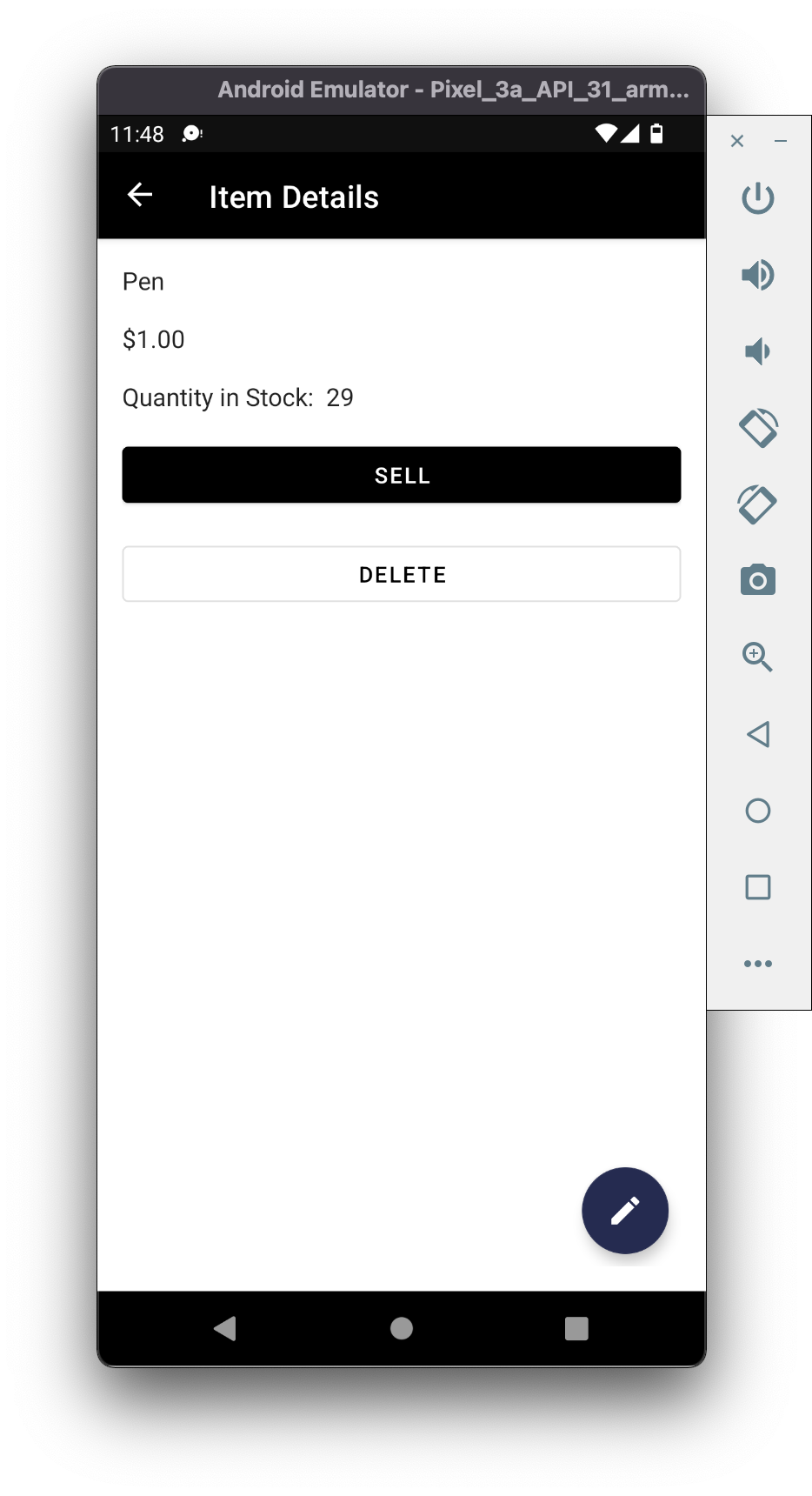The width and height of the screenshot is (812, 1496).
Task: Rotate the emulator screen counterclockwise
Action: click(x=757, y=428)
